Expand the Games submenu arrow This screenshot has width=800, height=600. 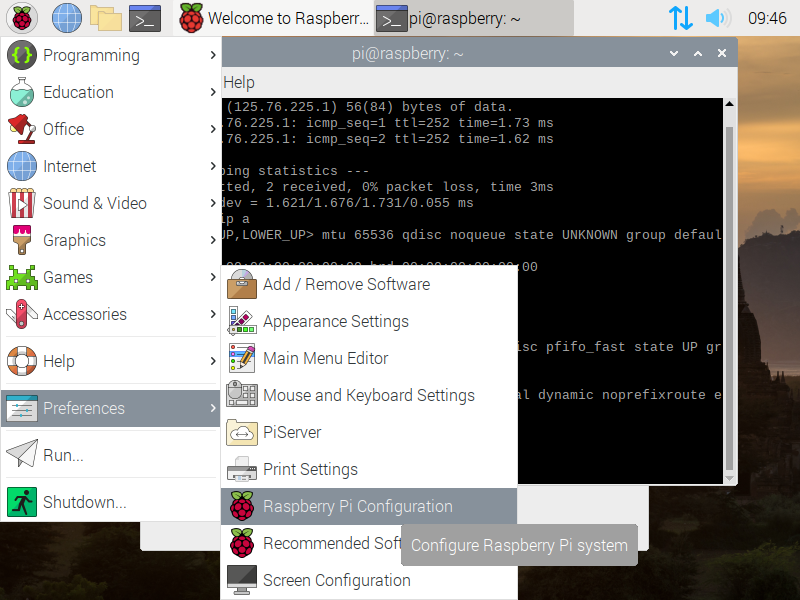tap(213, 277)
